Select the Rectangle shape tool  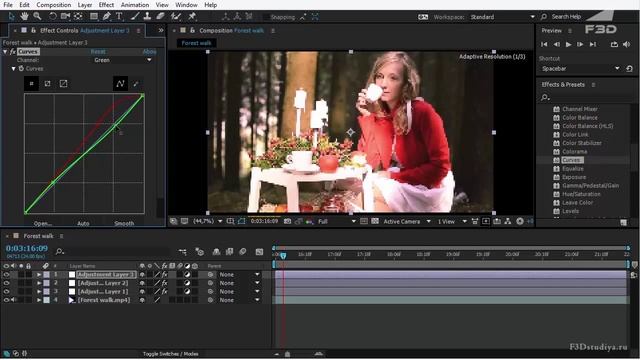click(94, 16)
